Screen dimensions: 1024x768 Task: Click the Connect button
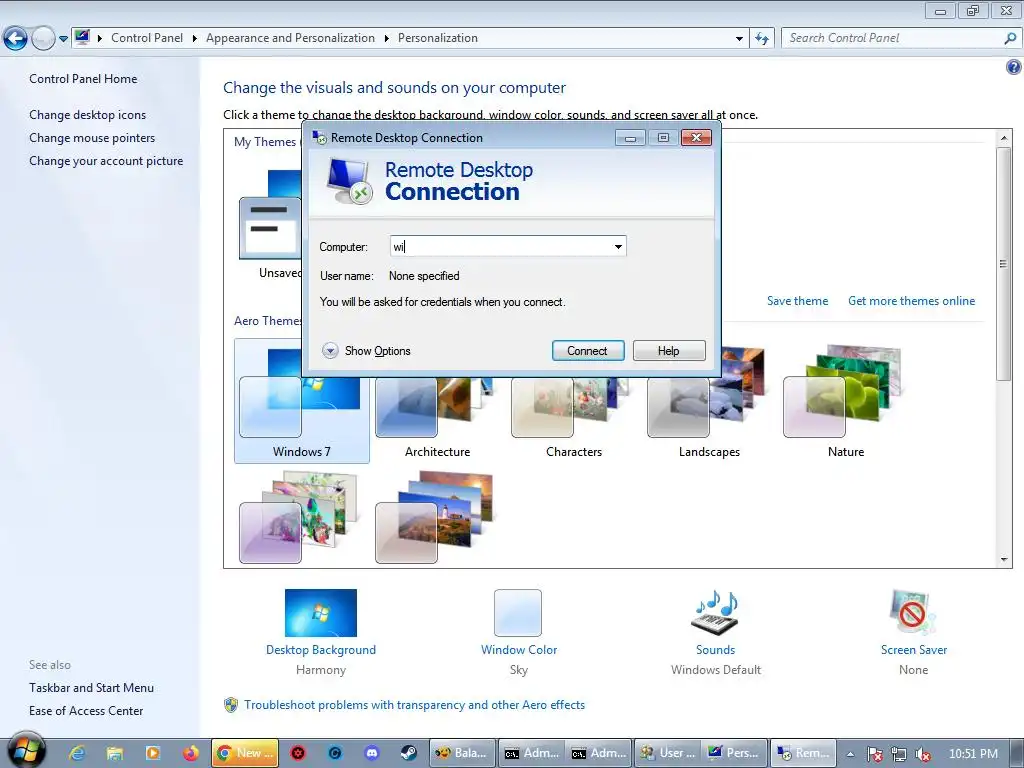588,351
